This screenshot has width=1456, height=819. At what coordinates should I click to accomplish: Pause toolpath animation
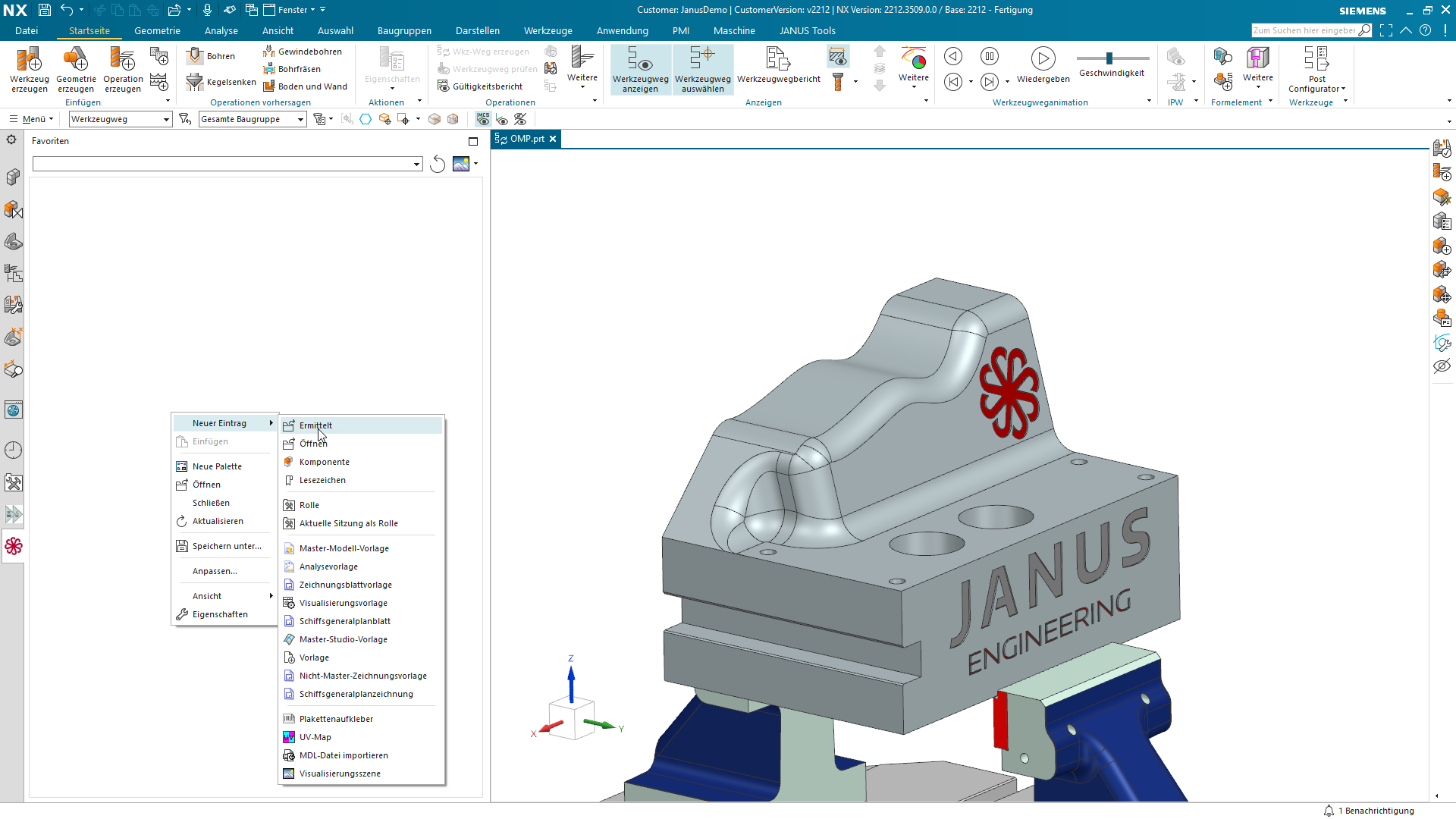pyautogui.click(x=990, y=56)
